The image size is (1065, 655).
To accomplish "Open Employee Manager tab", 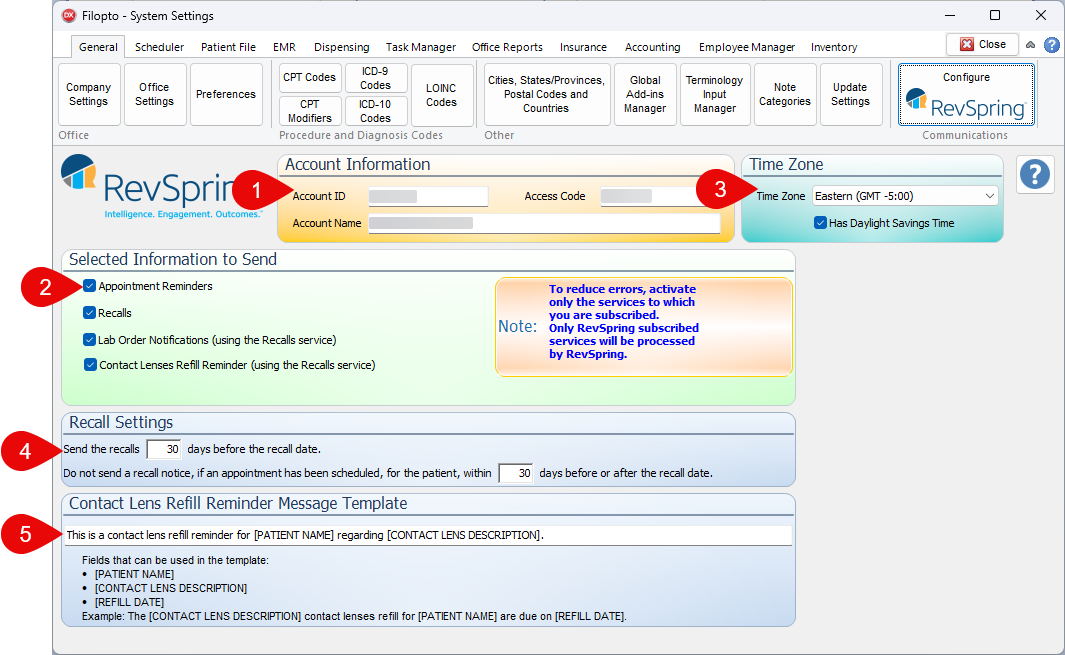I will pyautogui.click(x=747, y=47).
